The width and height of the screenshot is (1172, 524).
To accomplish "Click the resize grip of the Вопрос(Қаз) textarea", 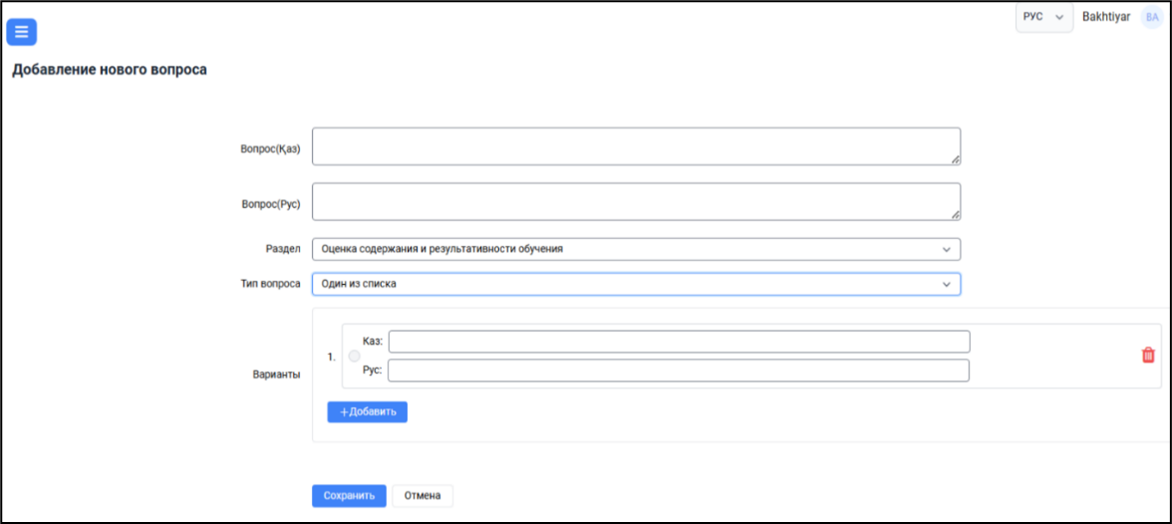I will point(955,159).
